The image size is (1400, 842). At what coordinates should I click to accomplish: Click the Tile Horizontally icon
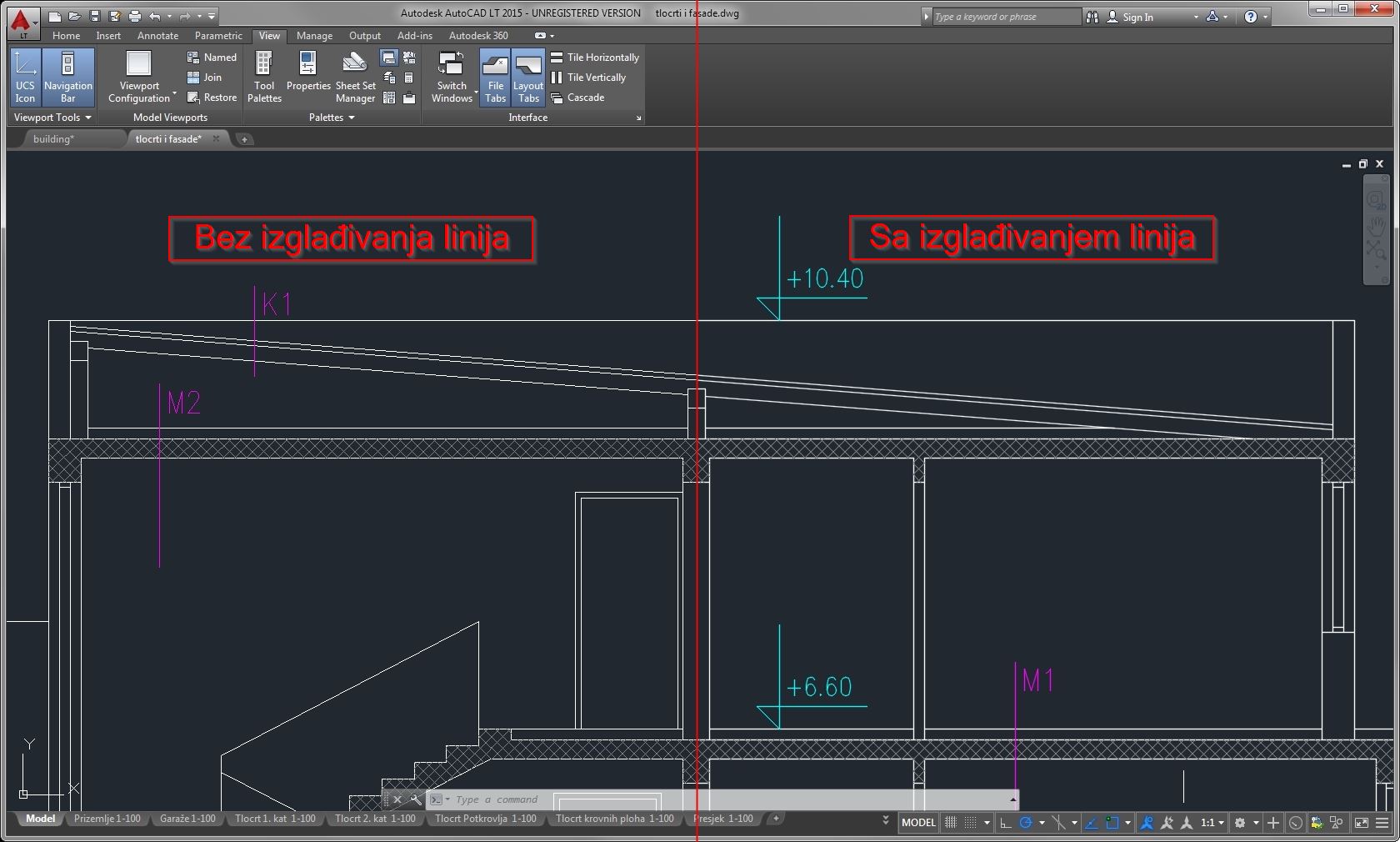tap(557, 58)
